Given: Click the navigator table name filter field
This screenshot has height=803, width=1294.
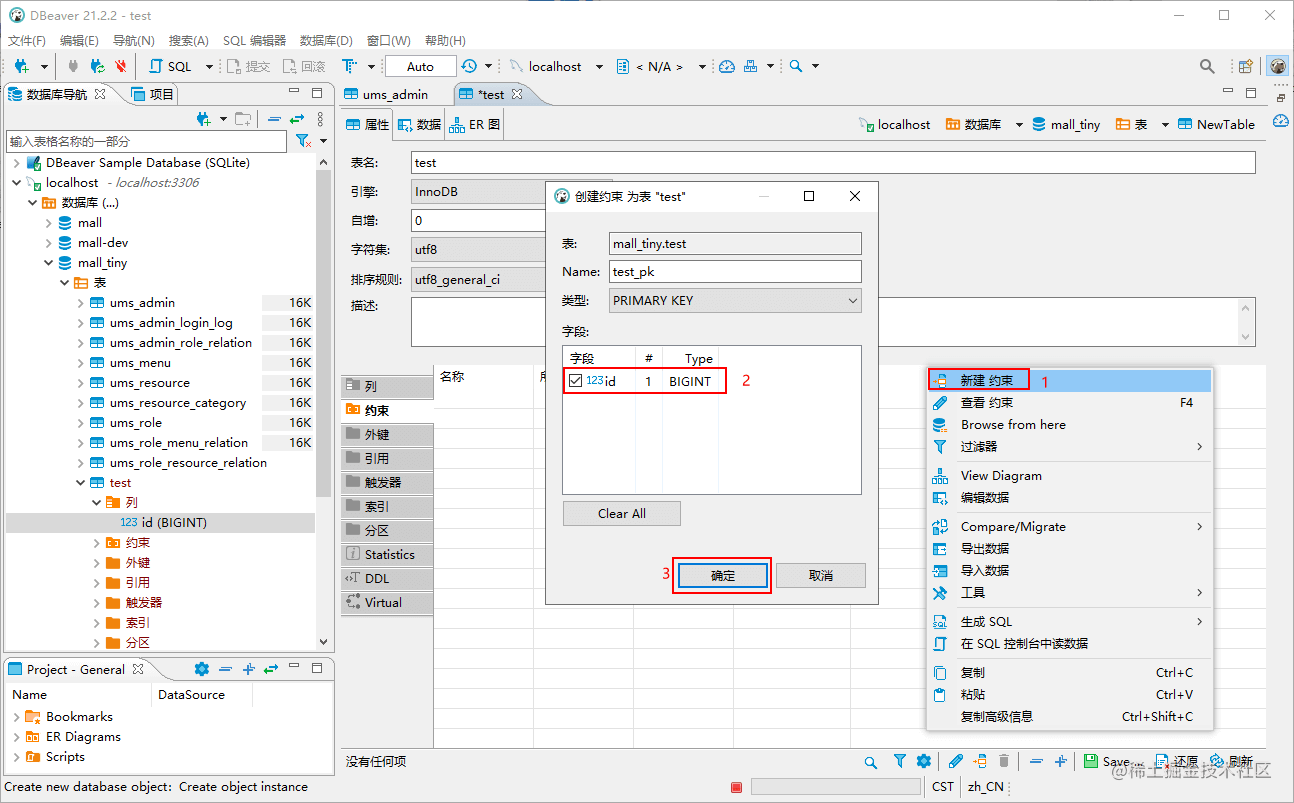Looking at the screenshot, I should coord(147,142).
